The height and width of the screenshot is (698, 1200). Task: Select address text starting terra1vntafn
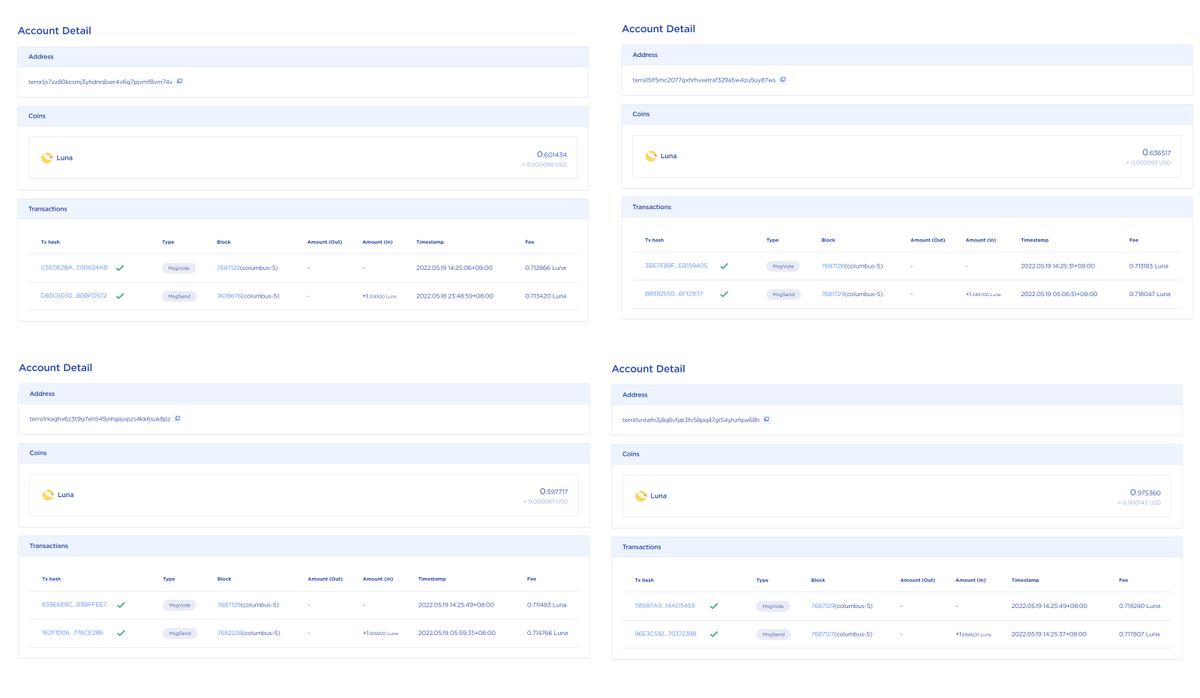[691, 420]
